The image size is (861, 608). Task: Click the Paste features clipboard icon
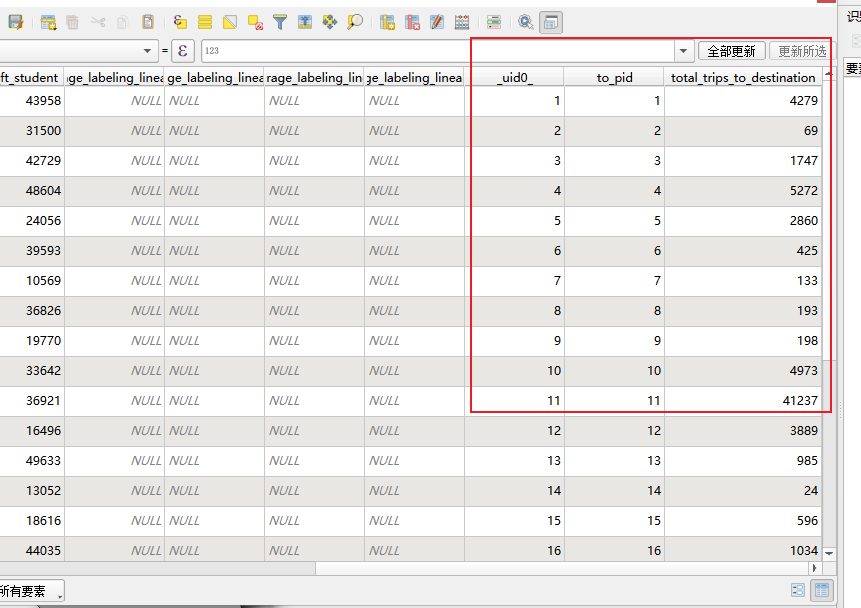coord(148,22)
